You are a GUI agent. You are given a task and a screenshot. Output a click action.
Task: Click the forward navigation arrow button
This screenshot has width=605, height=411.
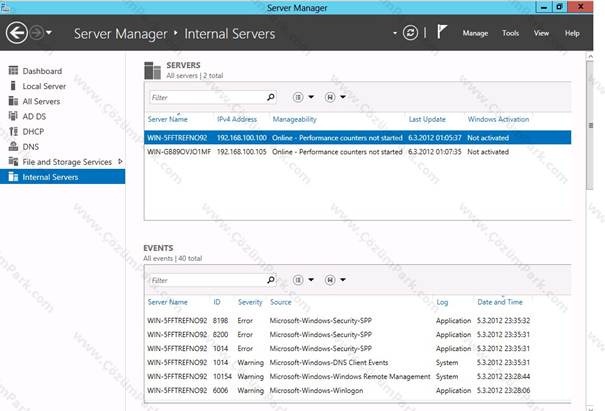37,33
